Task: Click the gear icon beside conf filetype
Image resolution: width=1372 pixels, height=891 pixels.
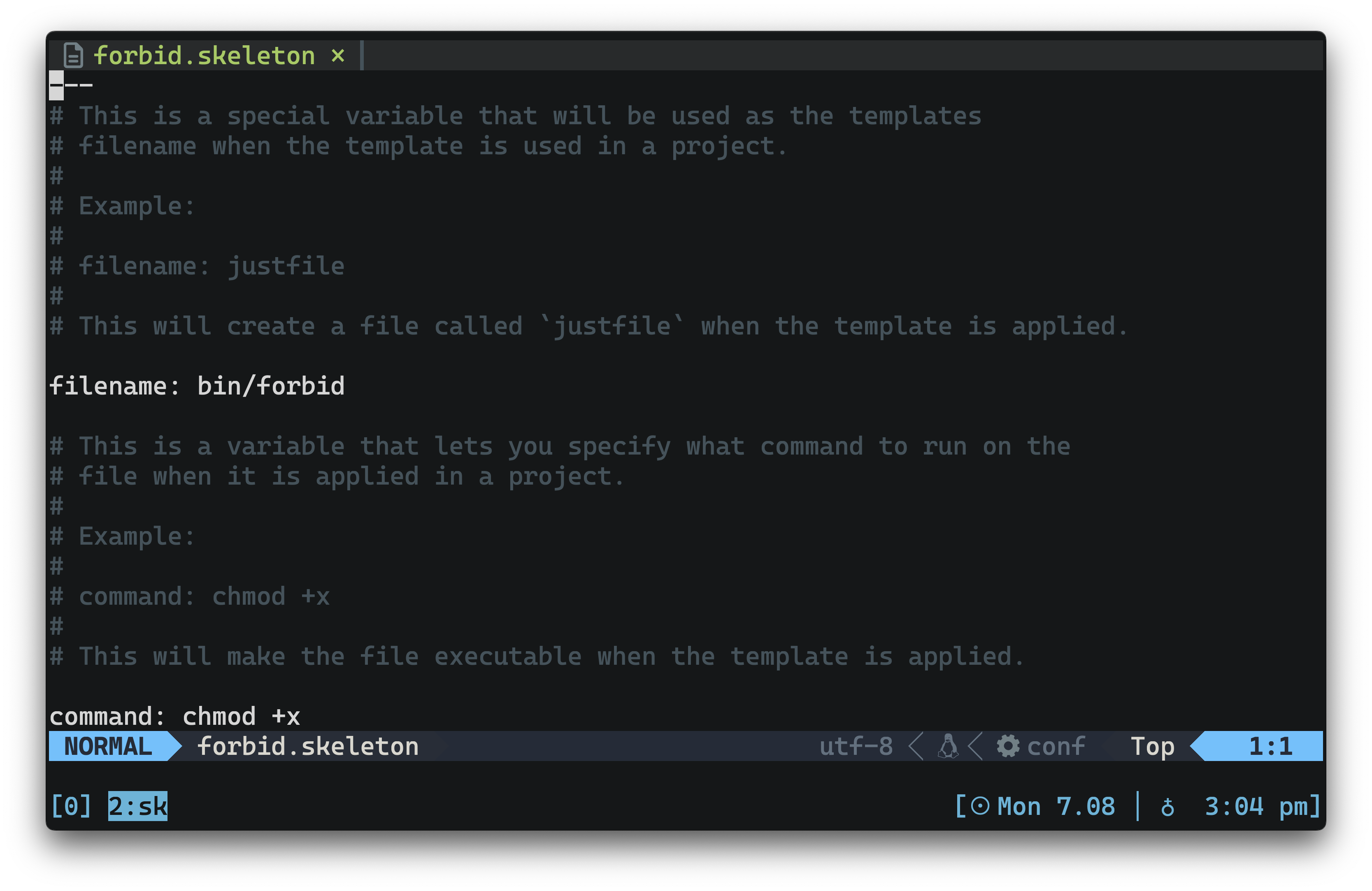Action: coord(1008,746)
